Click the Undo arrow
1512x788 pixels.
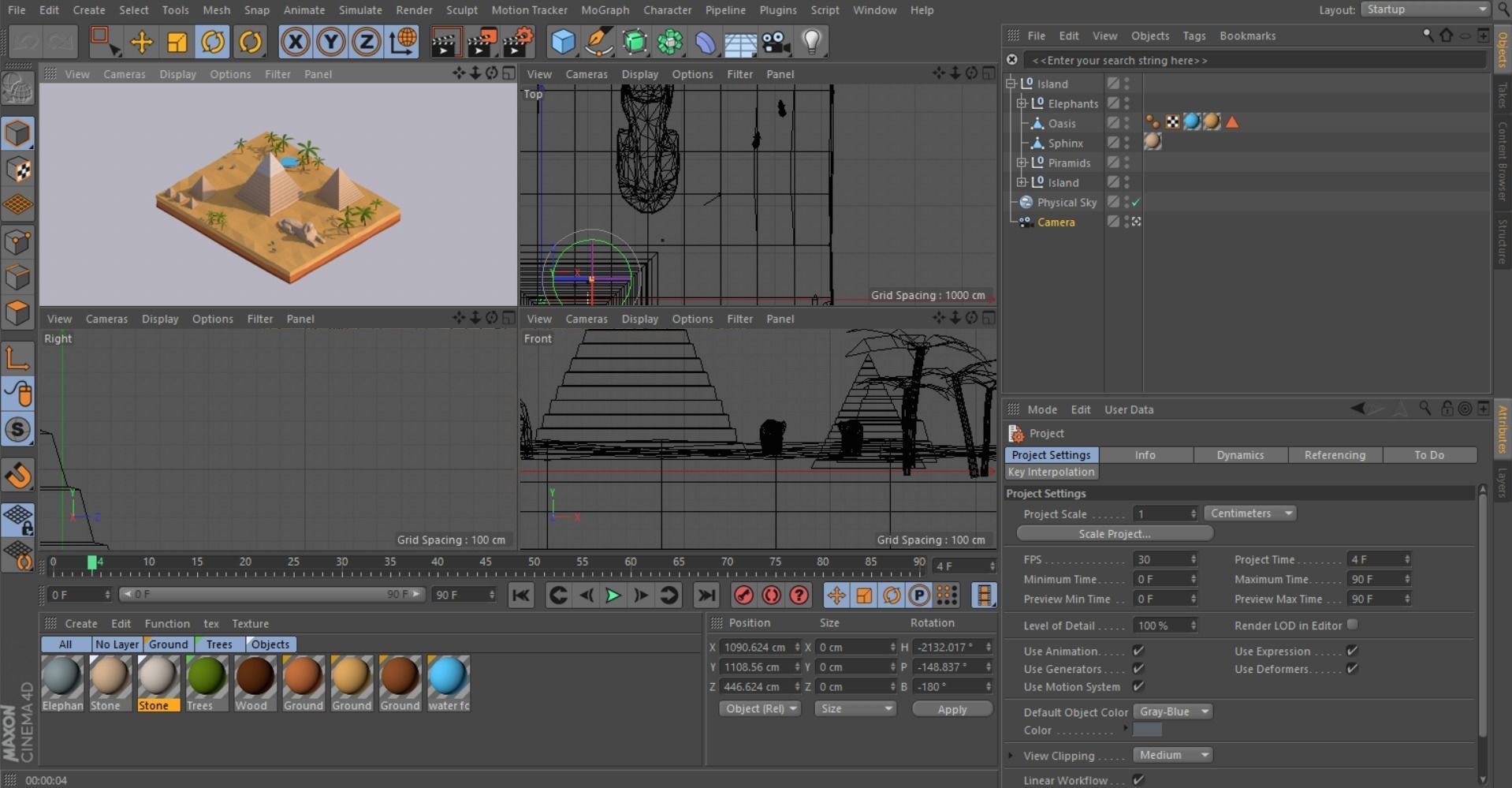pos(26,41)
